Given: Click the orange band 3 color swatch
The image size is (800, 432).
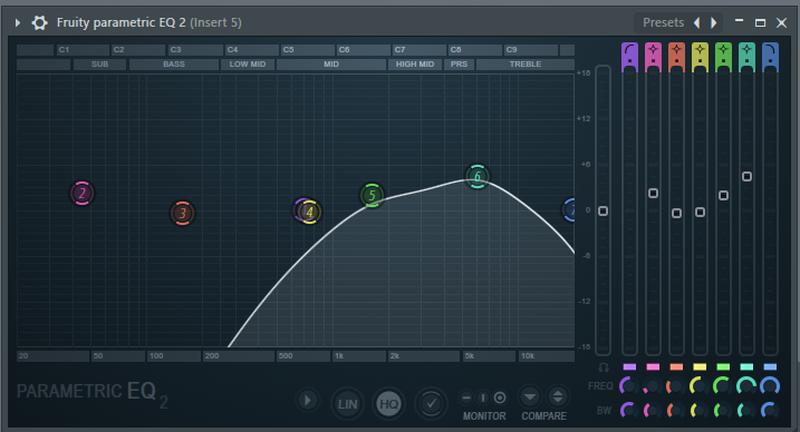Looking at the screenshot, I should pos(677,367).
